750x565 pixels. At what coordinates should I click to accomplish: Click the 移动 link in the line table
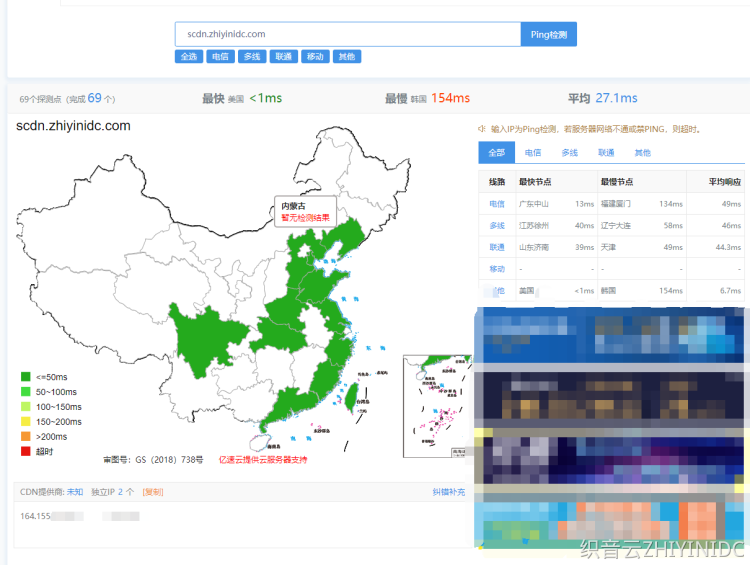[x=497, y=269]
